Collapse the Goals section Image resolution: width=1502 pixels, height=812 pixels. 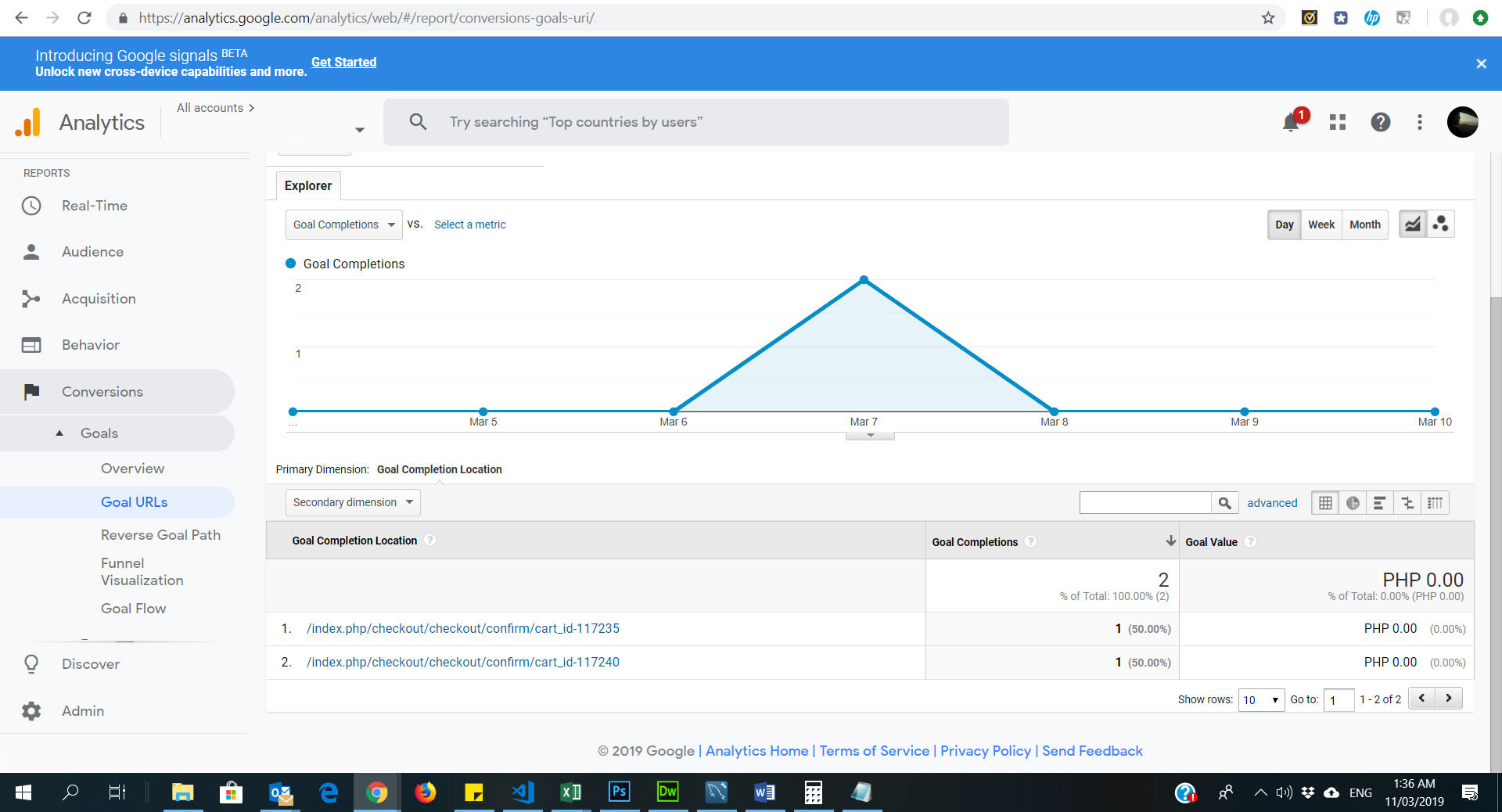pos(59,433)
